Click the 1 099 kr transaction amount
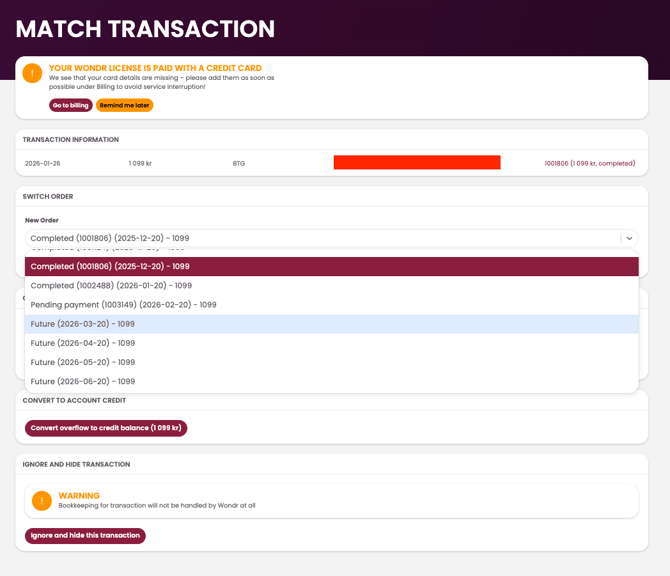Screen dimensions: 670x576 tap(140, 163)
